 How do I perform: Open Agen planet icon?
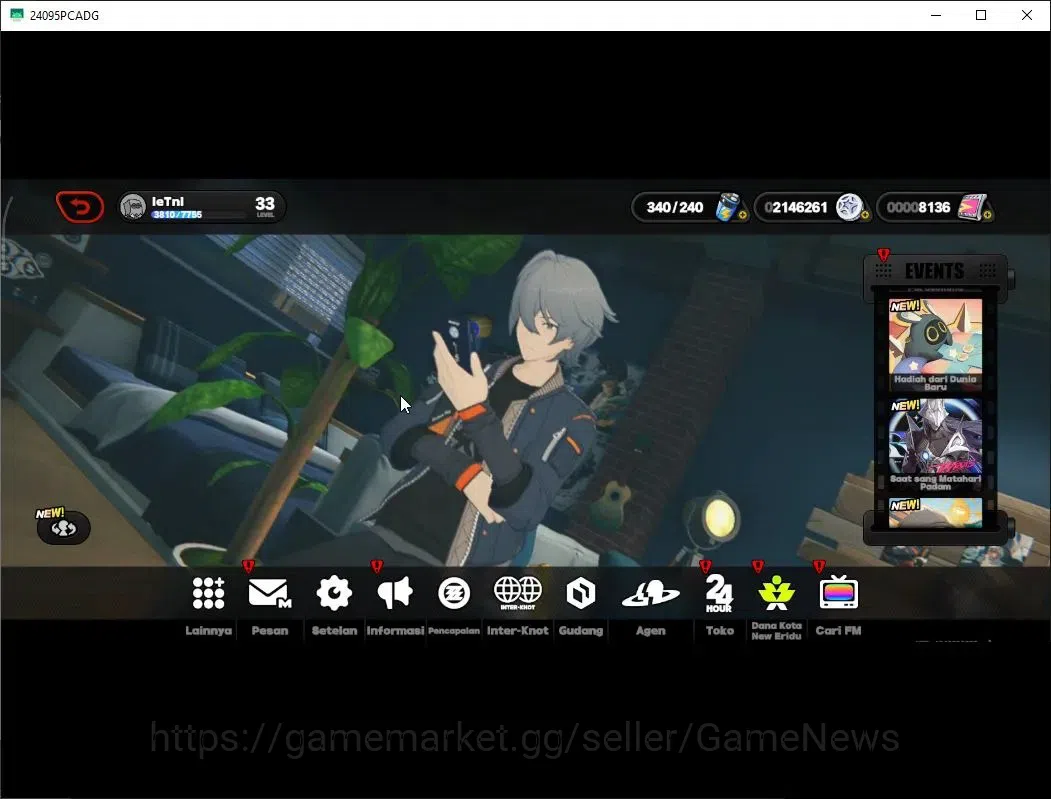pos(650,594)
